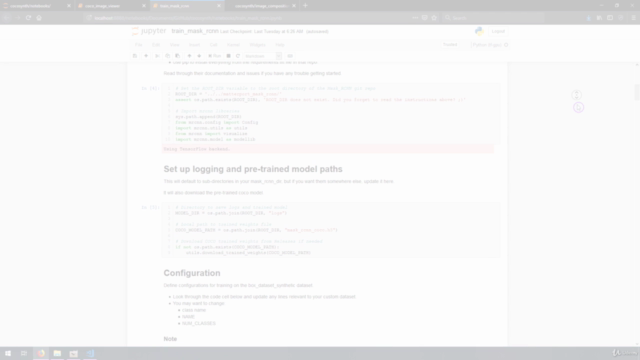Click the 'class name' bullet item
Screen dimensions: 640x360
[x=194, y=310]
